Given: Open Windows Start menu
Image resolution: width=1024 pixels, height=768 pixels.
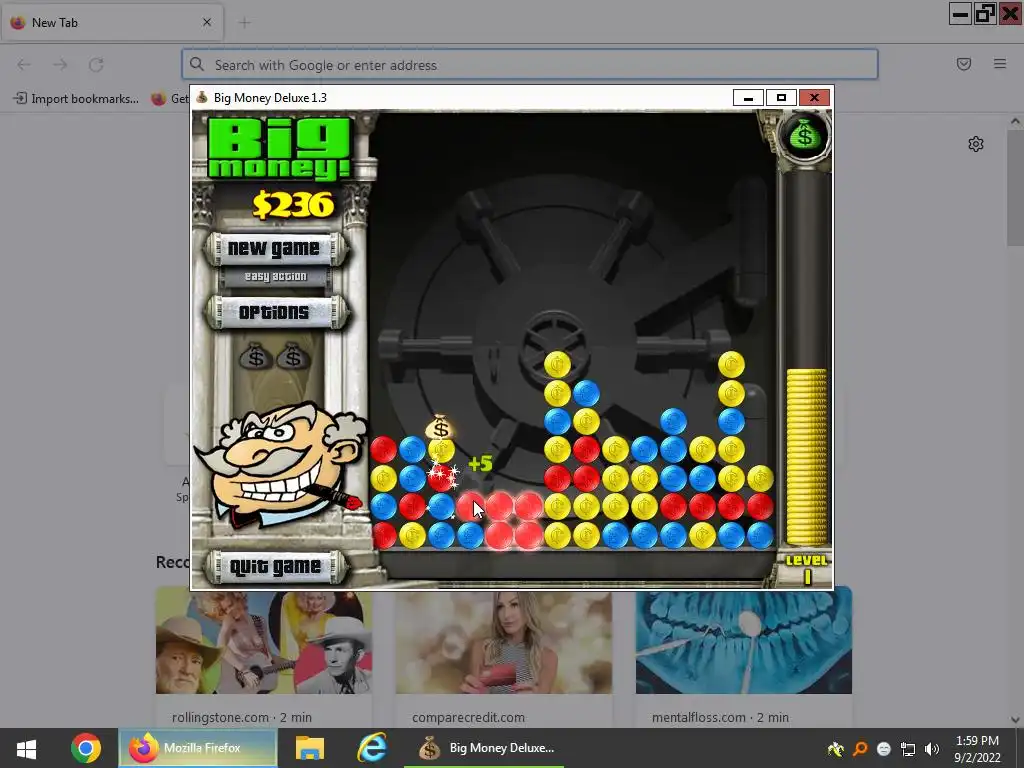Looking at the screenshot, I should click(26, 748).
